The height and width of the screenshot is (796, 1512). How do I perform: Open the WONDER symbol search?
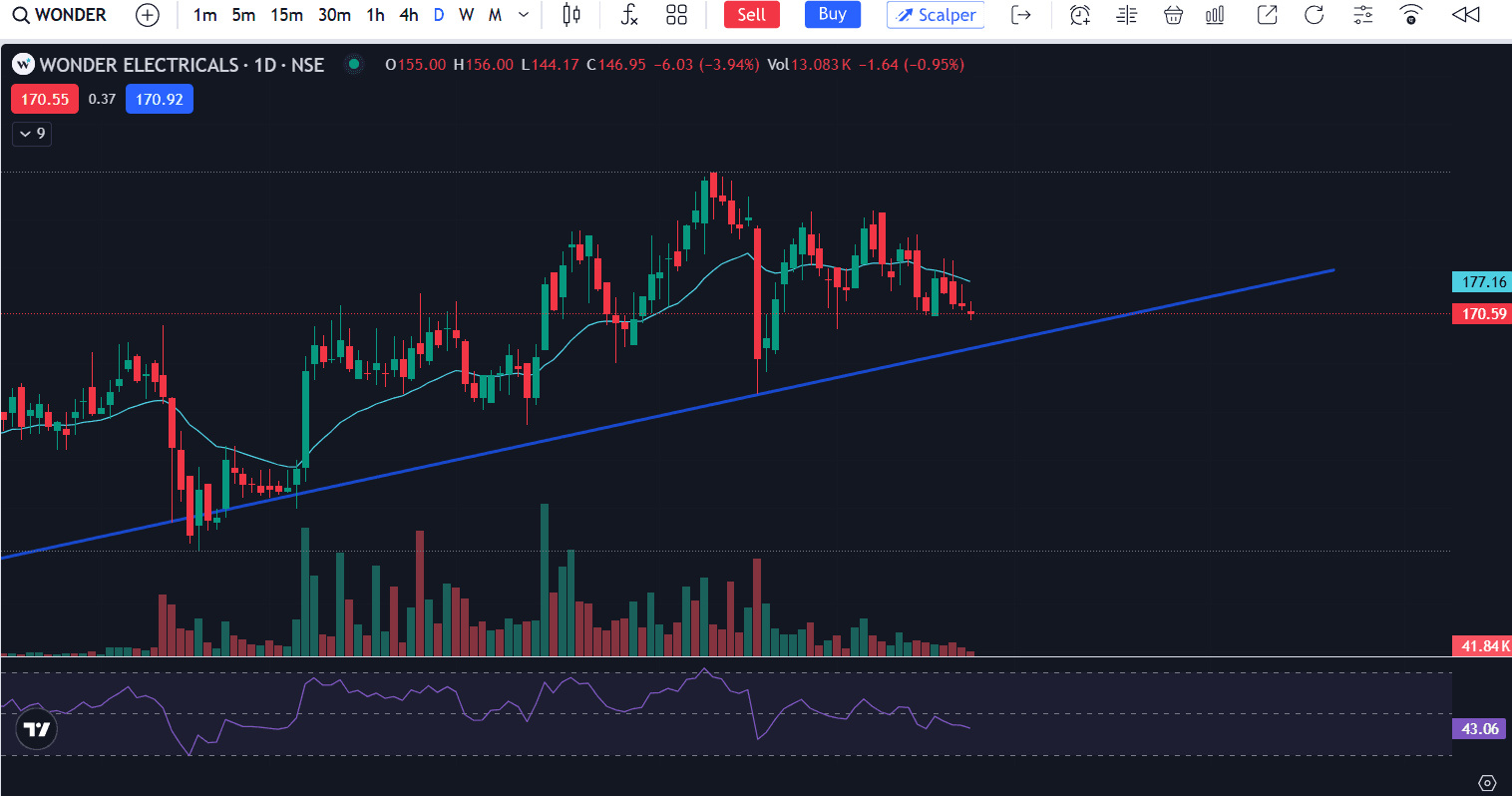coord(59,15)
